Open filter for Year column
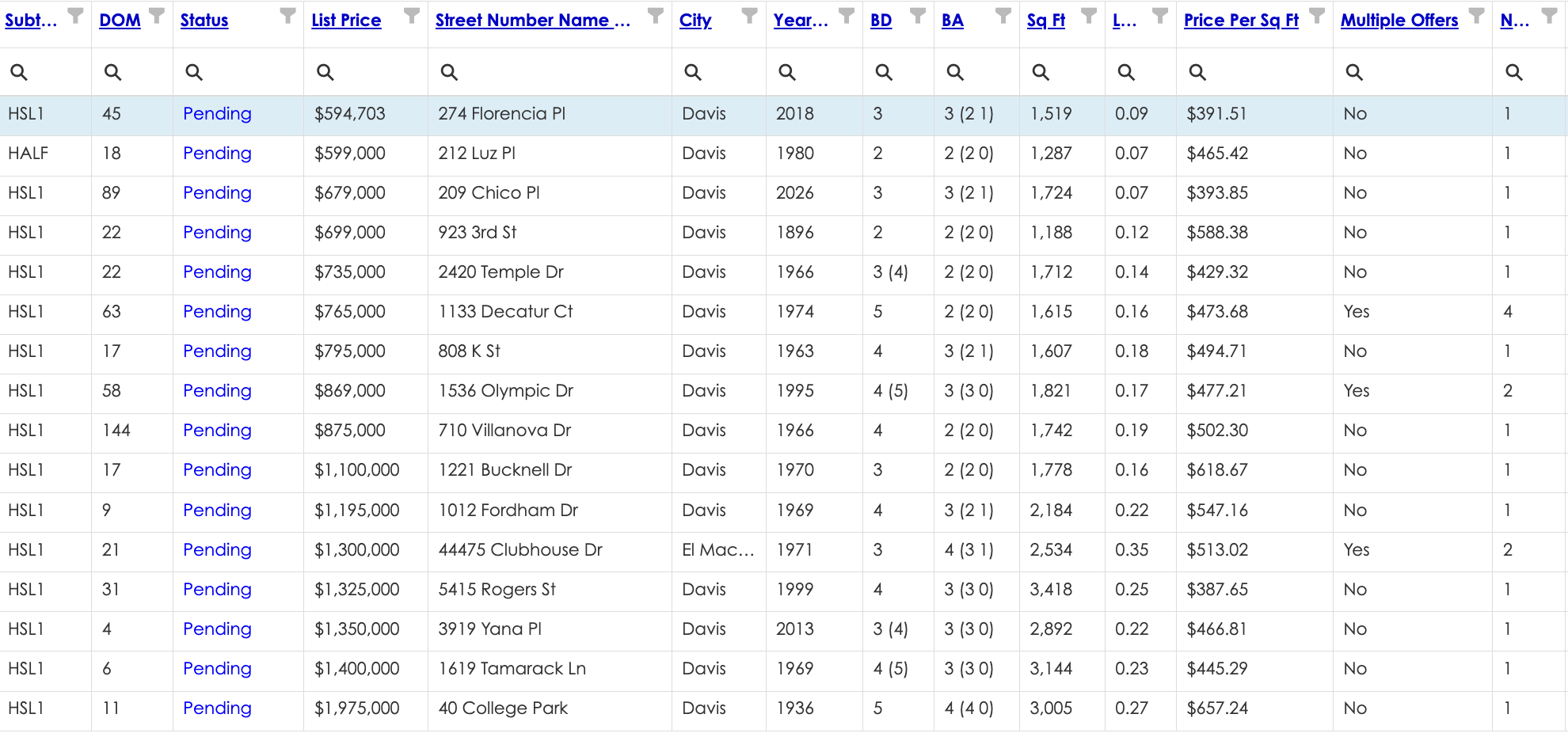Image resolution: width=1568 pixels, height=733 pixels. pyautogui.click(x=847, y=15)
